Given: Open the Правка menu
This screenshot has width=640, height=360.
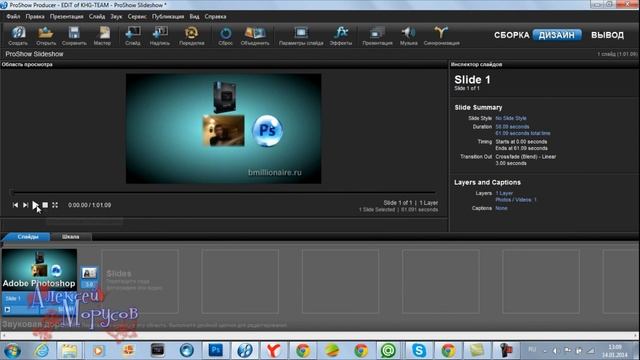Looking at the screenshot, I should coord(35,17).
